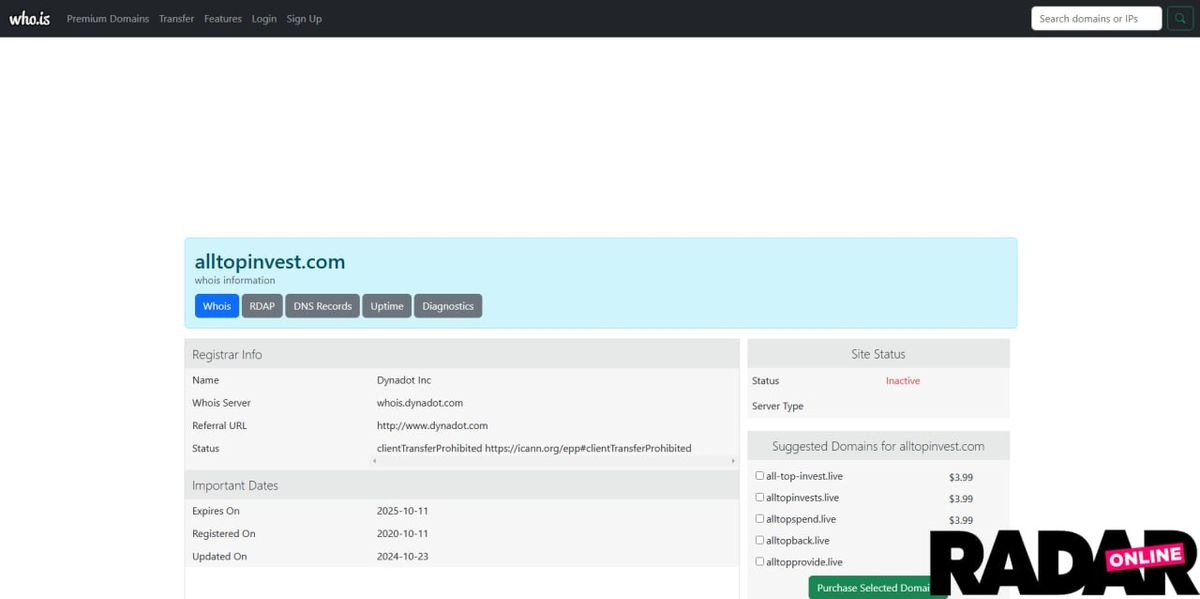
Task: Check the all-top-invest.live checkbox
Action: (760, 476)
